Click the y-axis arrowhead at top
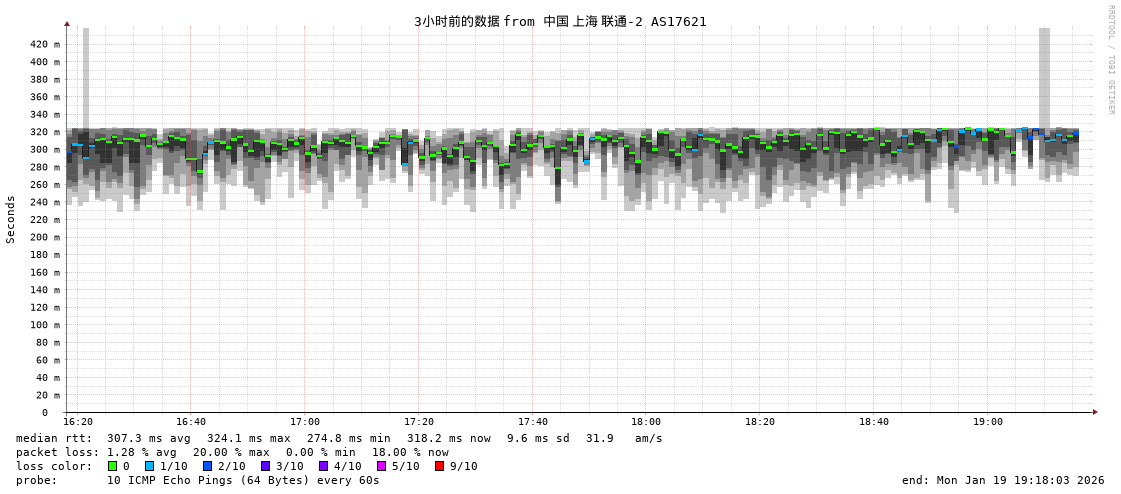This screenshot has width=1121, height=494. point(67,23)
